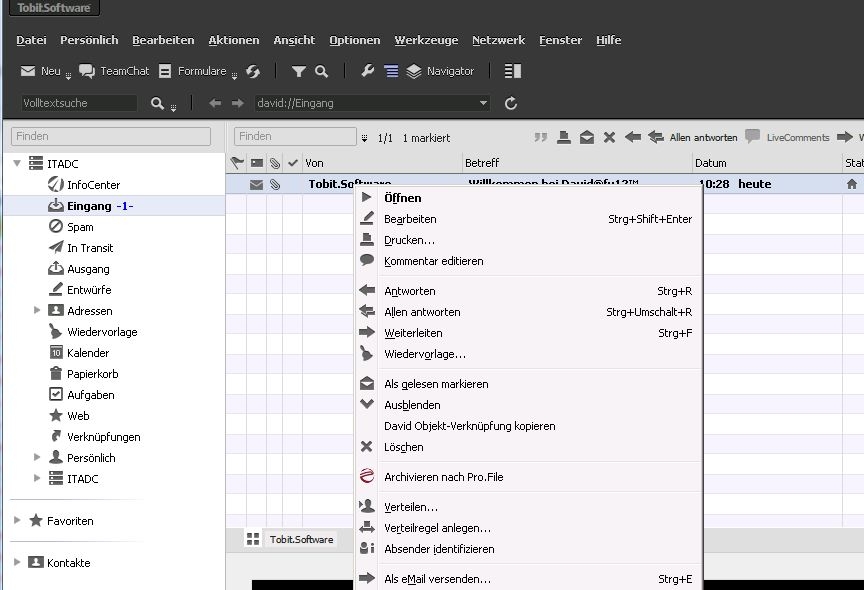864x590 pixels.
Task: Expand the Kontakte section
Action: [17, 562]
